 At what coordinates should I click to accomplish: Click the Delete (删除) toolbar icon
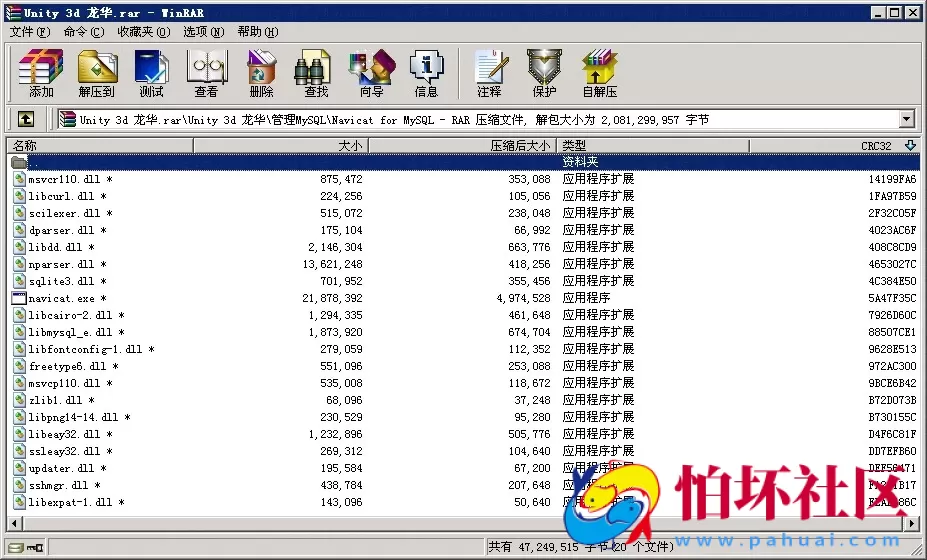(261, 73)
